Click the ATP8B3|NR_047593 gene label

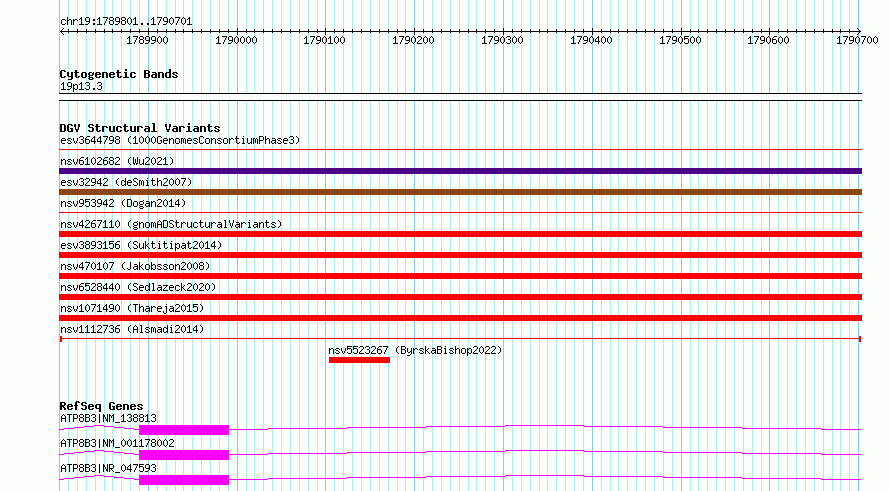pos(108,468)
